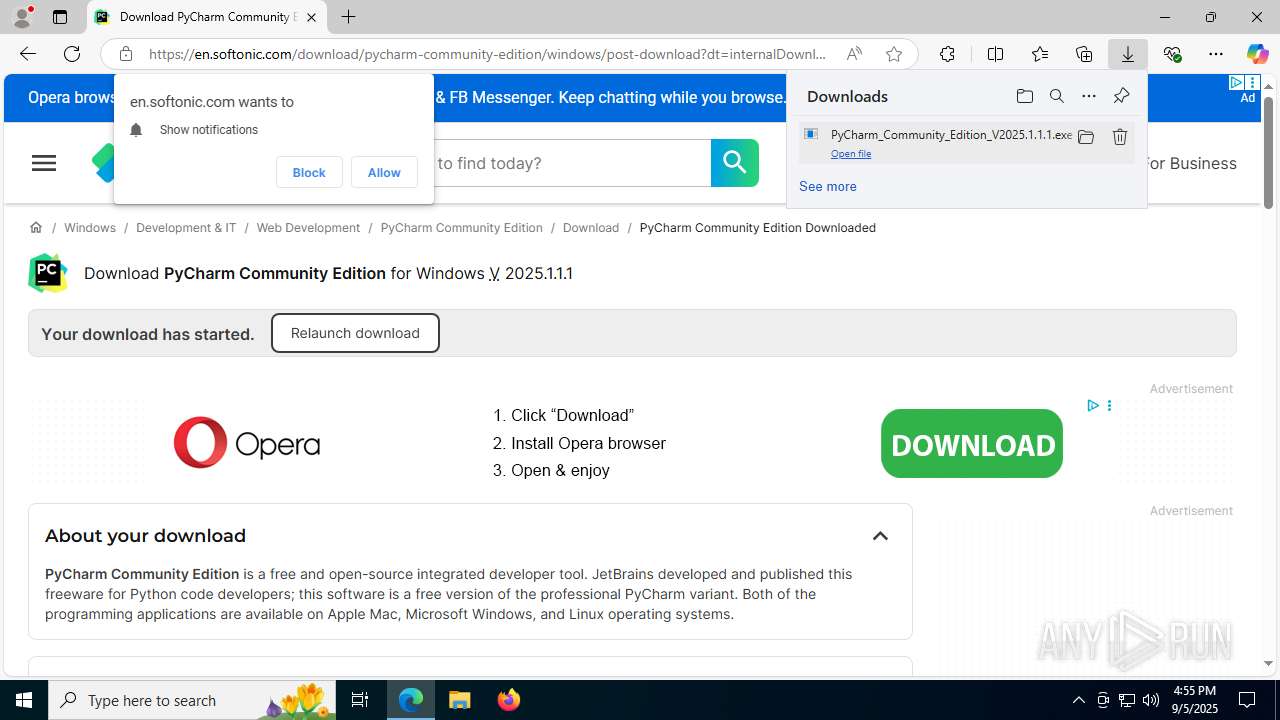Click the Softonic search input field

point(572,163)
